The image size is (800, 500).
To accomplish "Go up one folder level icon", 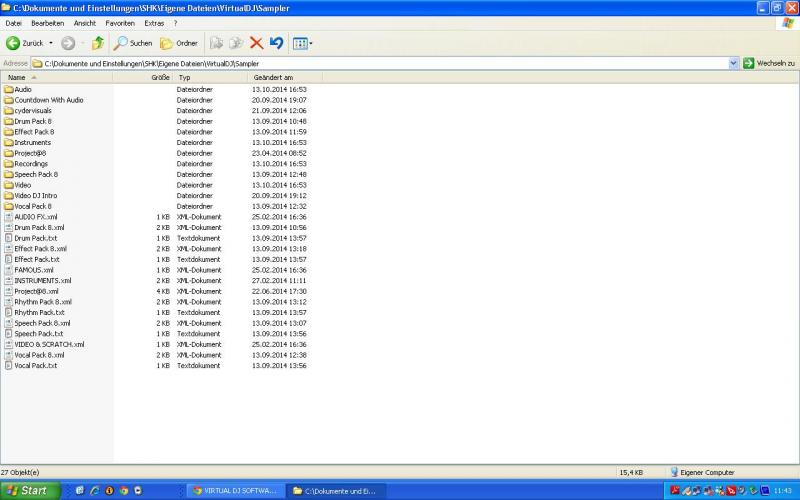I will pos(98,43).
